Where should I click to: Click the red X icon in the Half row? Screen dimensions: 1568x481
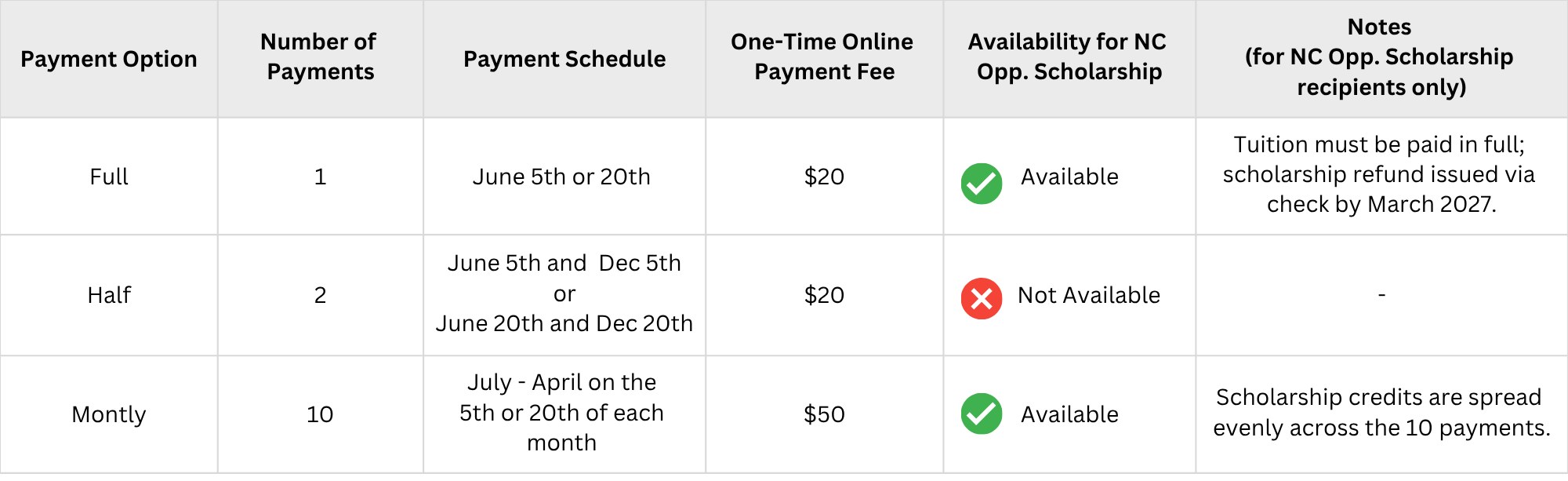pos(982,299)
